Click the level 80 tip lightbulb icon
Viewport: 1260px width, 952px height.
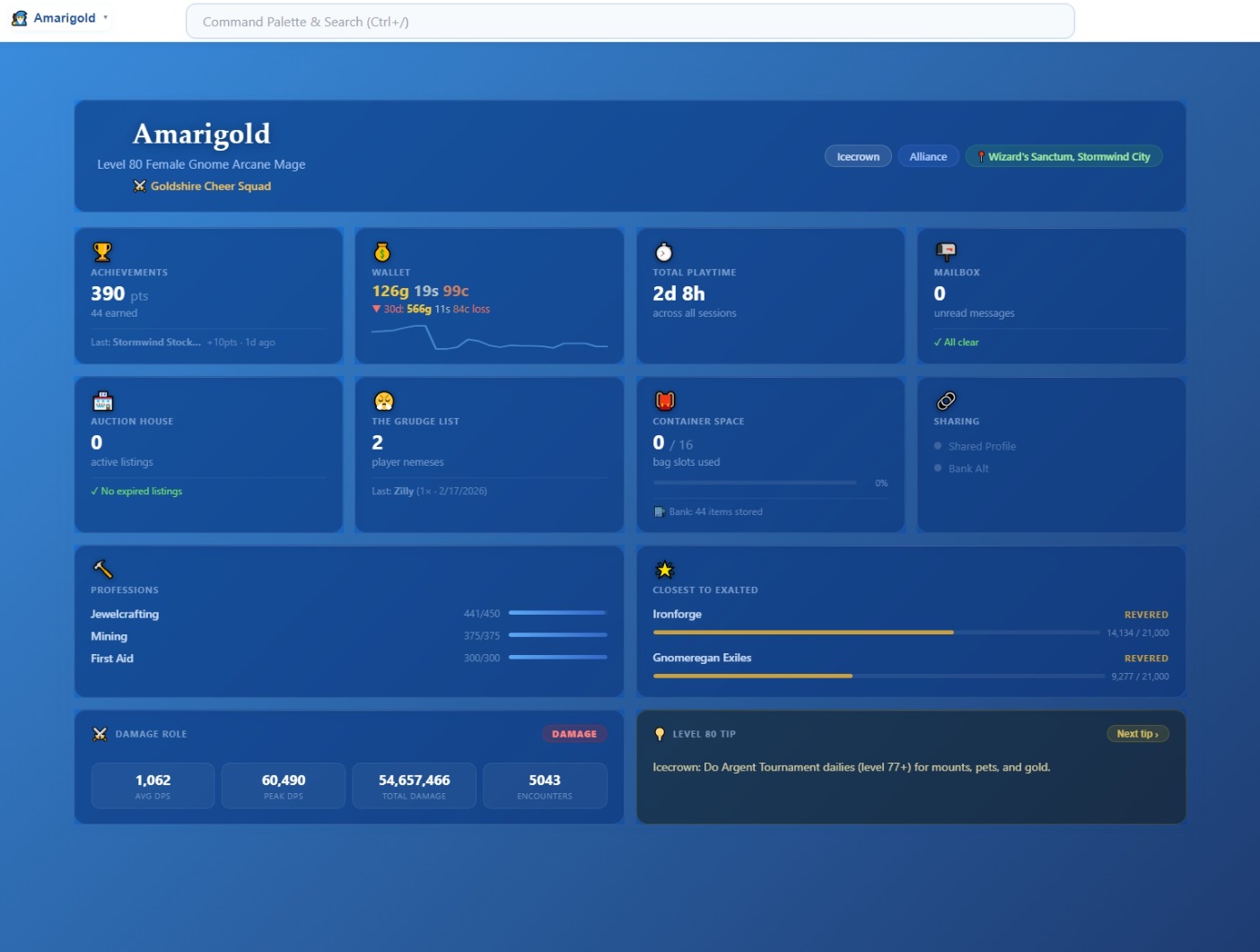(x=661, y=733)
